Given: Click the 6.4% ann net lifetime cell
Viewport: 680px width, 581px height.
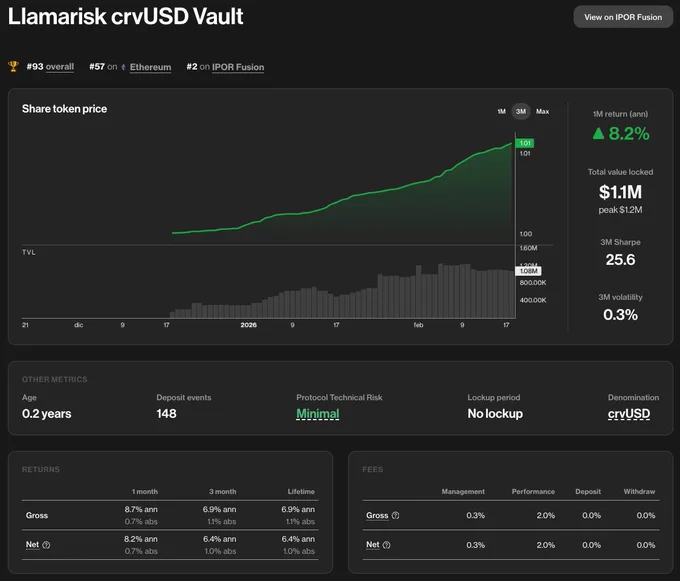Looking at the screenshot, I should click(x=298, y=539).
